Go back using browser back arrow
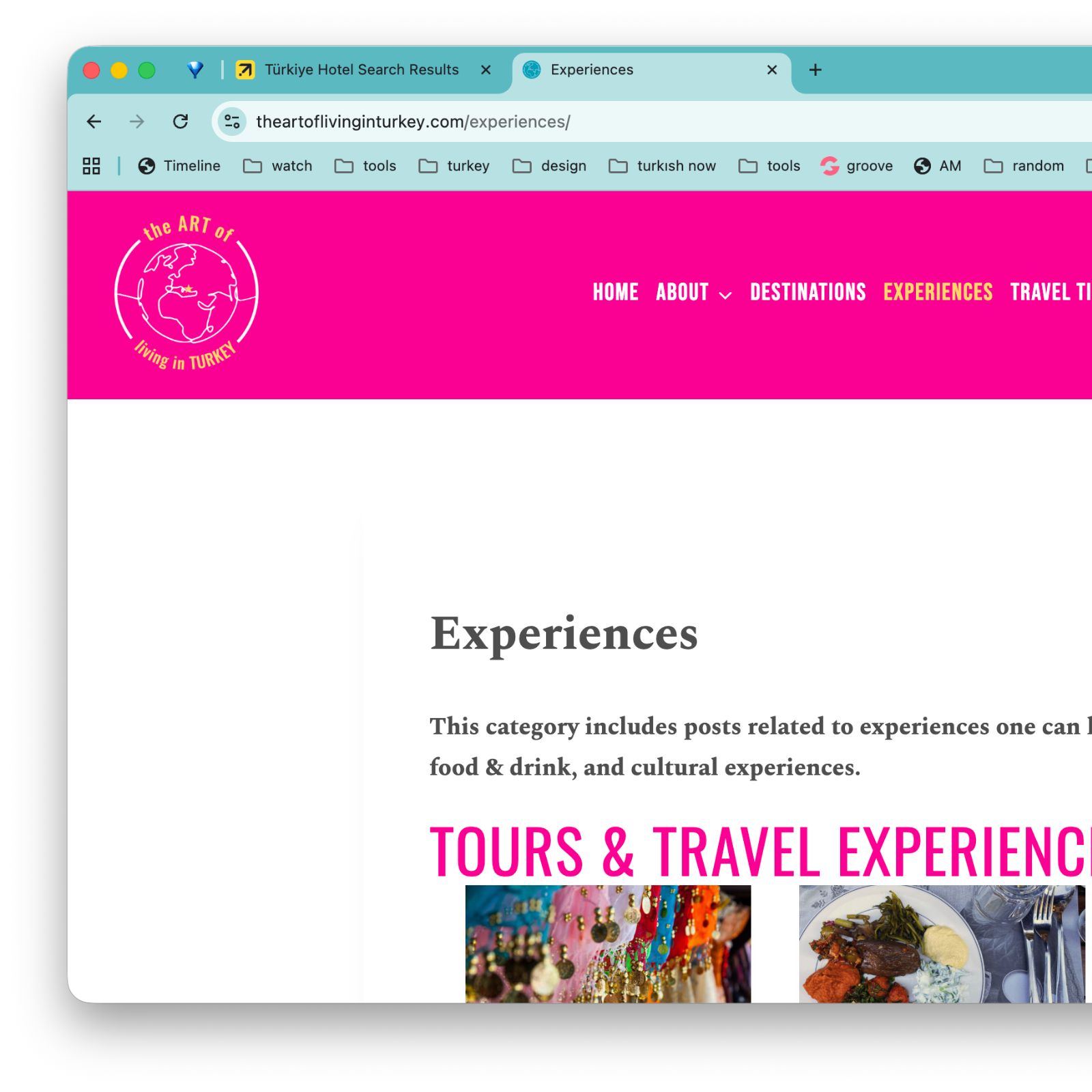This screenshot has width=1092, height=1092. (94, 121)
